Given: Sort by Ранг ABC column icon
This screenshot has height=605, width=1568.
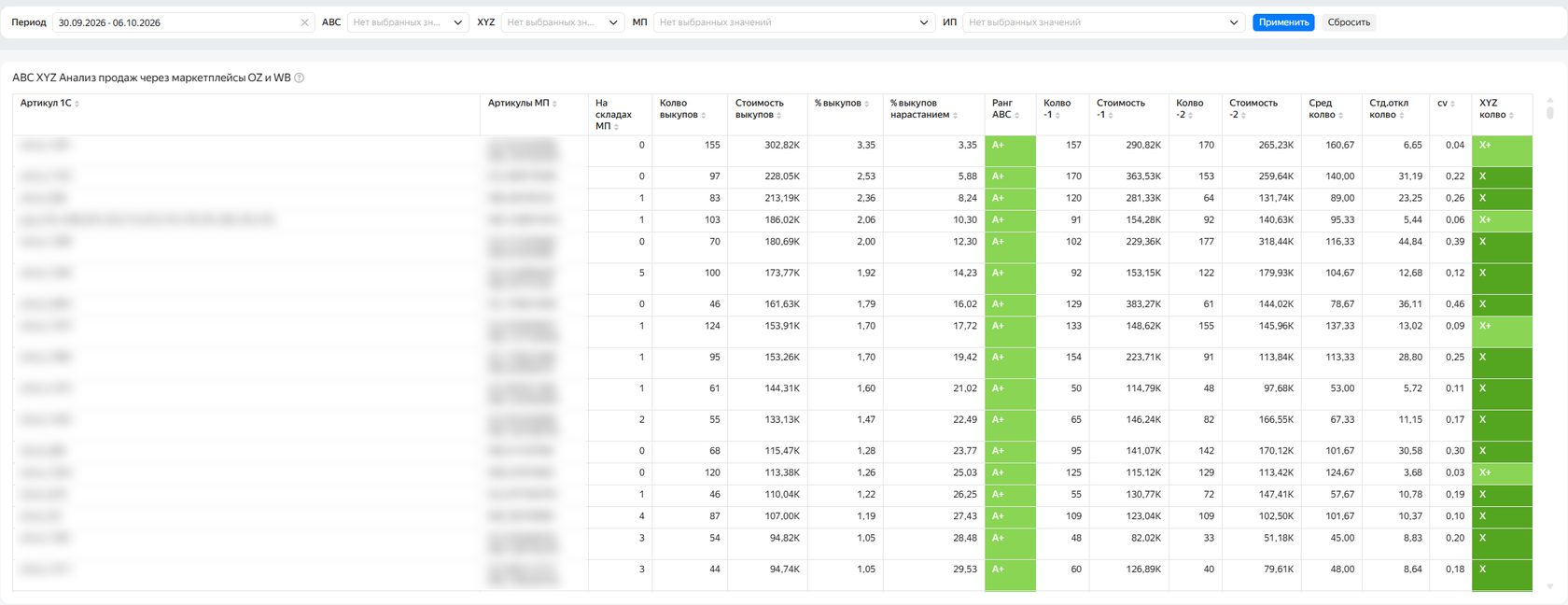Looking at the screenshot, I should click(x=1016, y=116).
